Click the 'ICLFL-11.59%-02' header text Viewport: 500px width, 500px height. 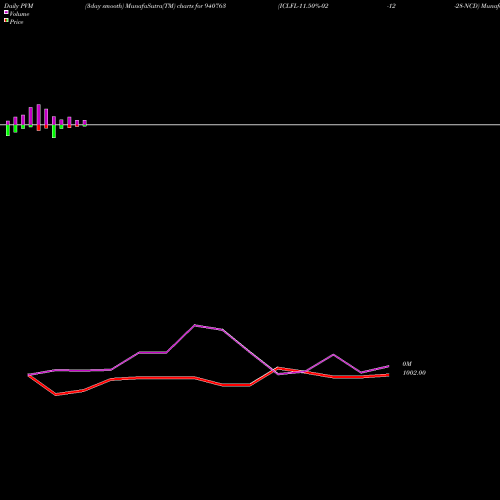tap(303, 6)
